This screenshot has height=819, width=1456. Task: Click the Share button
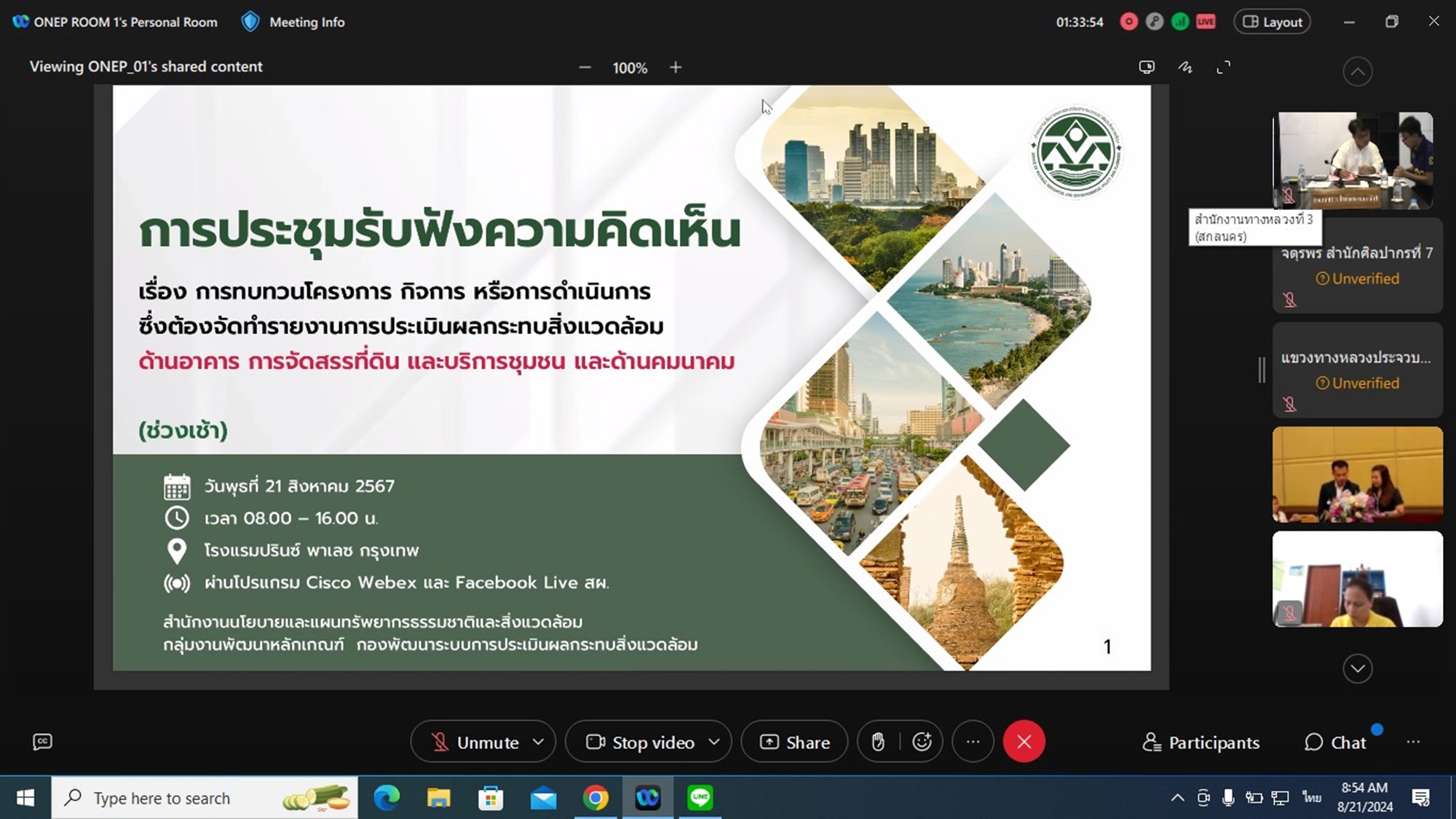click(794, 742)
